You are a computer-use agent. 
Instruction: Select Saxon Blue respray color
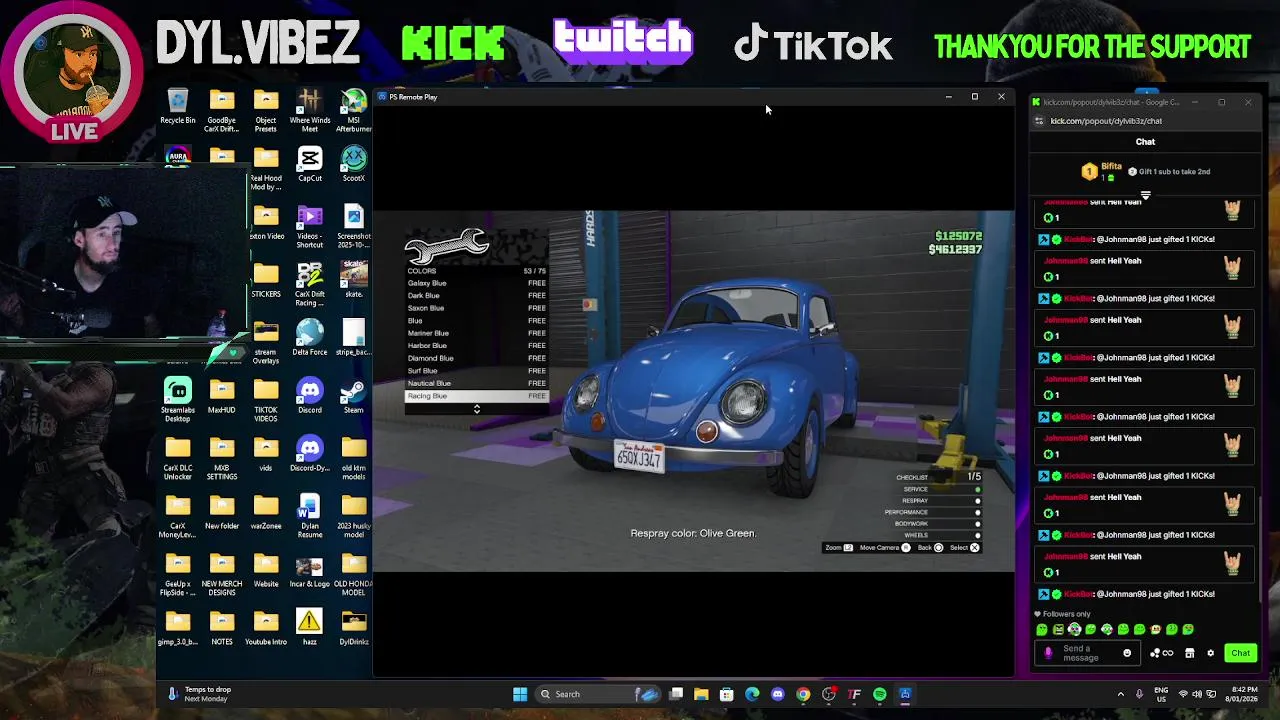(476, 308)
